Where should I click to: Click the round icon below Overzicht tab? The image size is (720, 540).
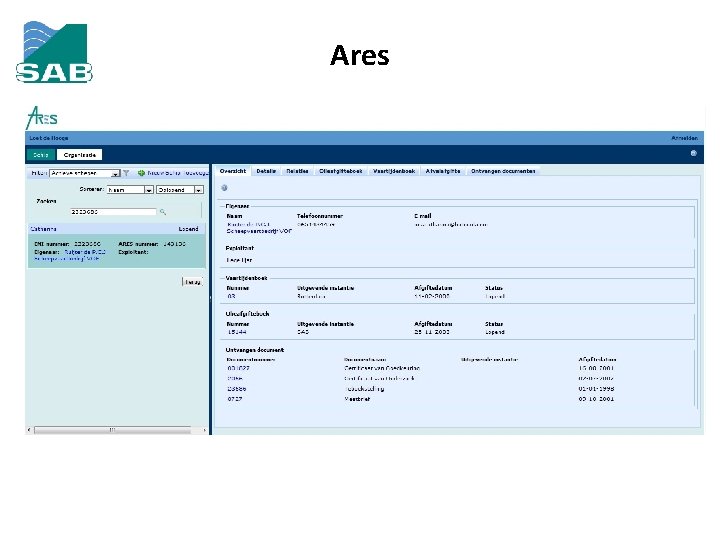pyautogui.click(x=224, y=188)
